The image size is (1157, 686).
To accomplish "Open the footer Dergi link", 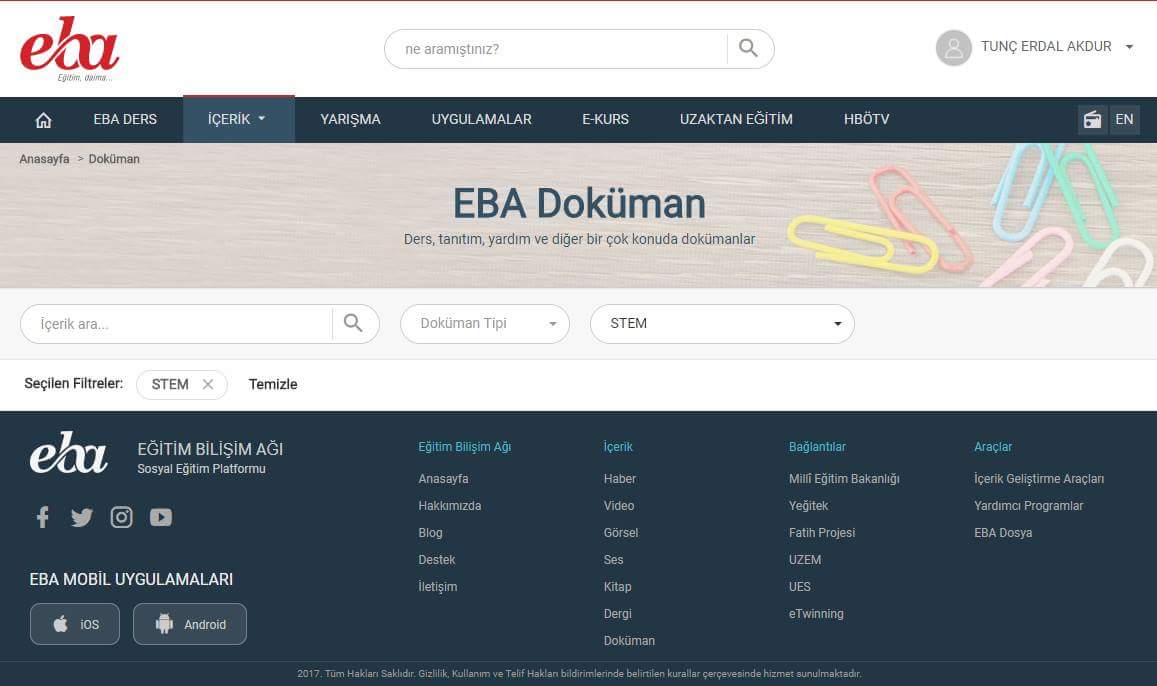I will pos(618,614).
